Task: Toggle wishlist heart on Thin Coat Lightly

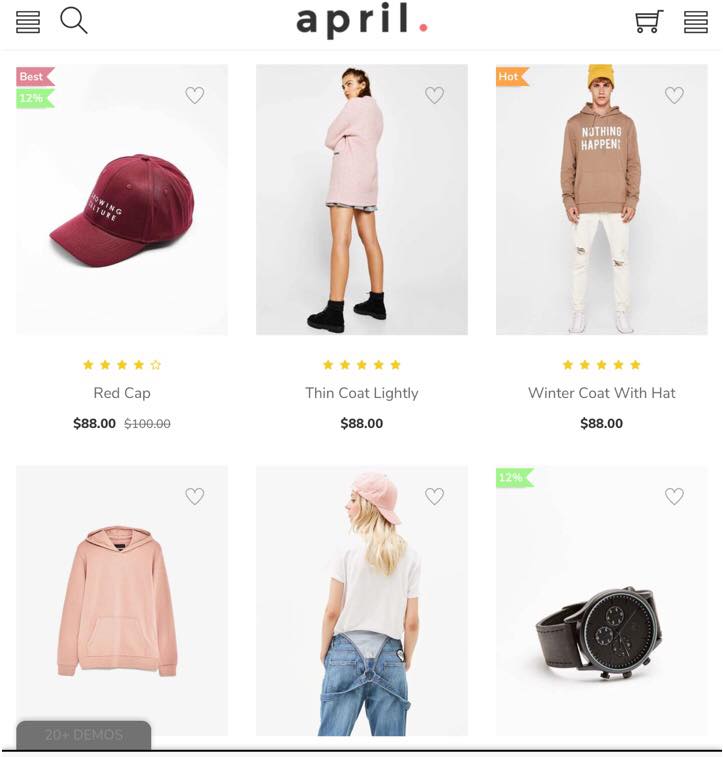Action: pyautogui.click(x=434, y=95)
